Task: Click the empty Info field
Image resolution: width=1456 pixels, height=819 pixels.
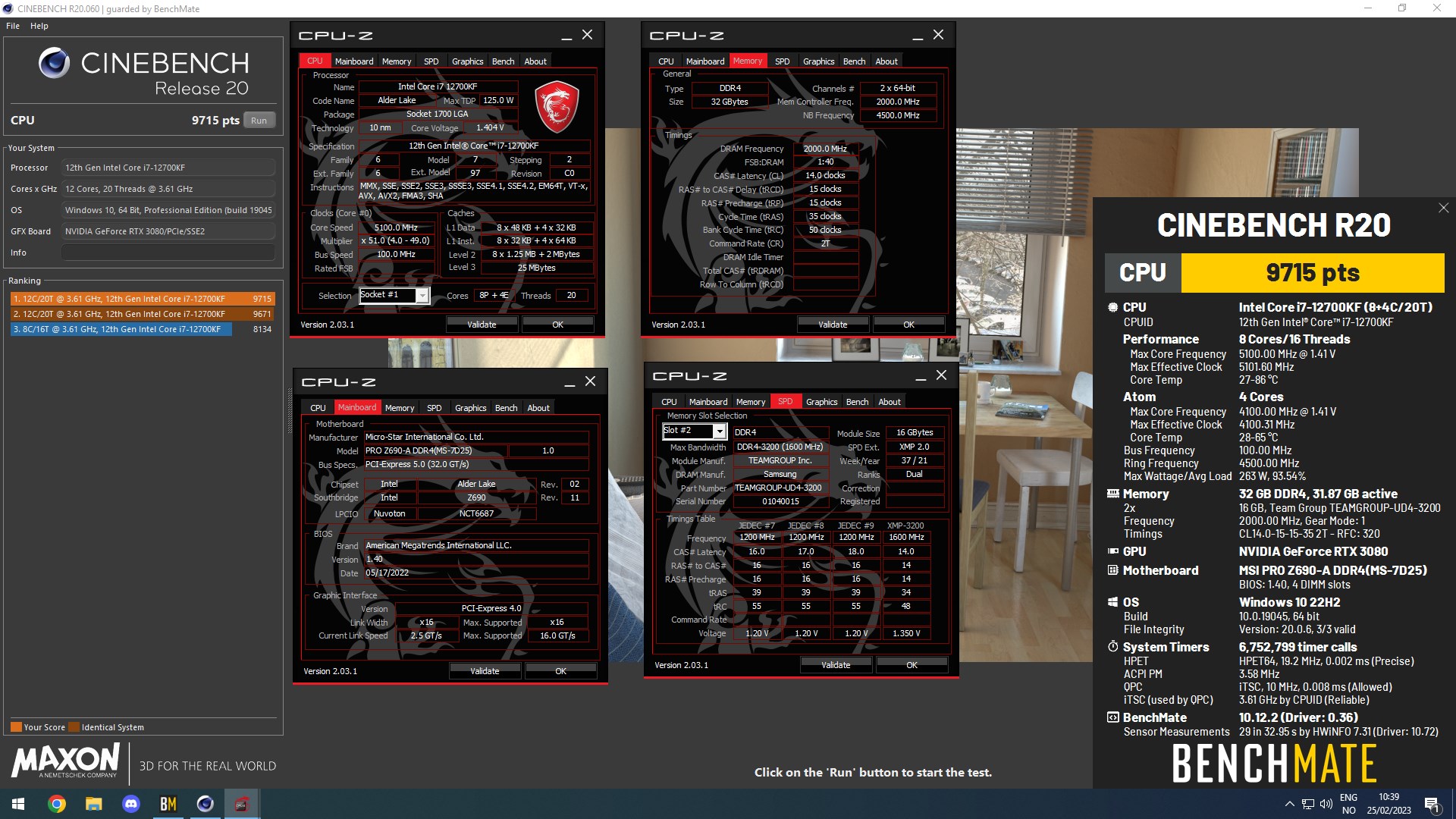Action: click(168, 253)
